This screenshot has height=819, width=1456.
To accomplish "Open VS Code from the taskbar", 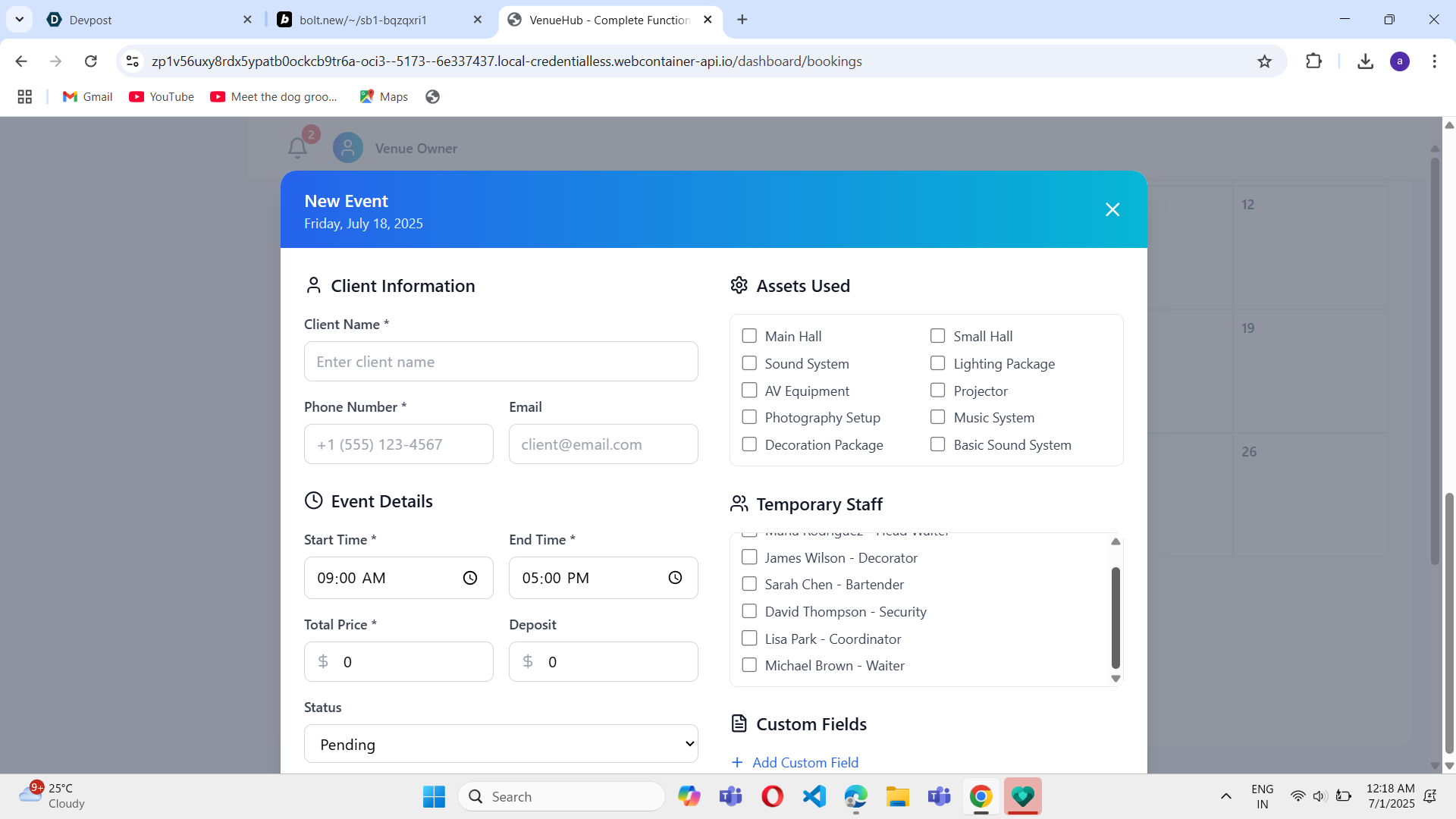I will [814, 796].
